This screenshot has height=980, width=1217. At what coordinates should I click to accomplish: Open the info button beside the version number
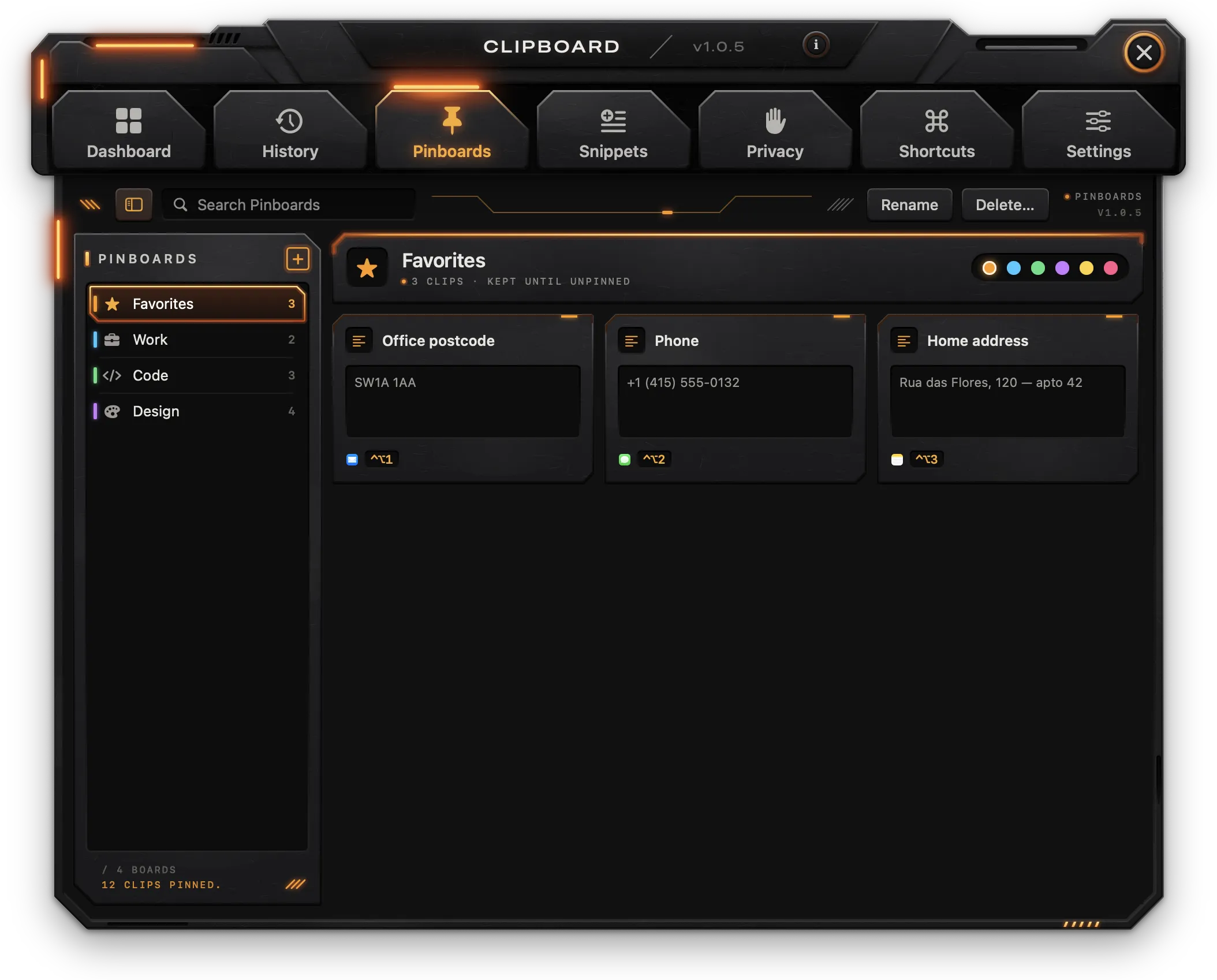coord(815,45)
